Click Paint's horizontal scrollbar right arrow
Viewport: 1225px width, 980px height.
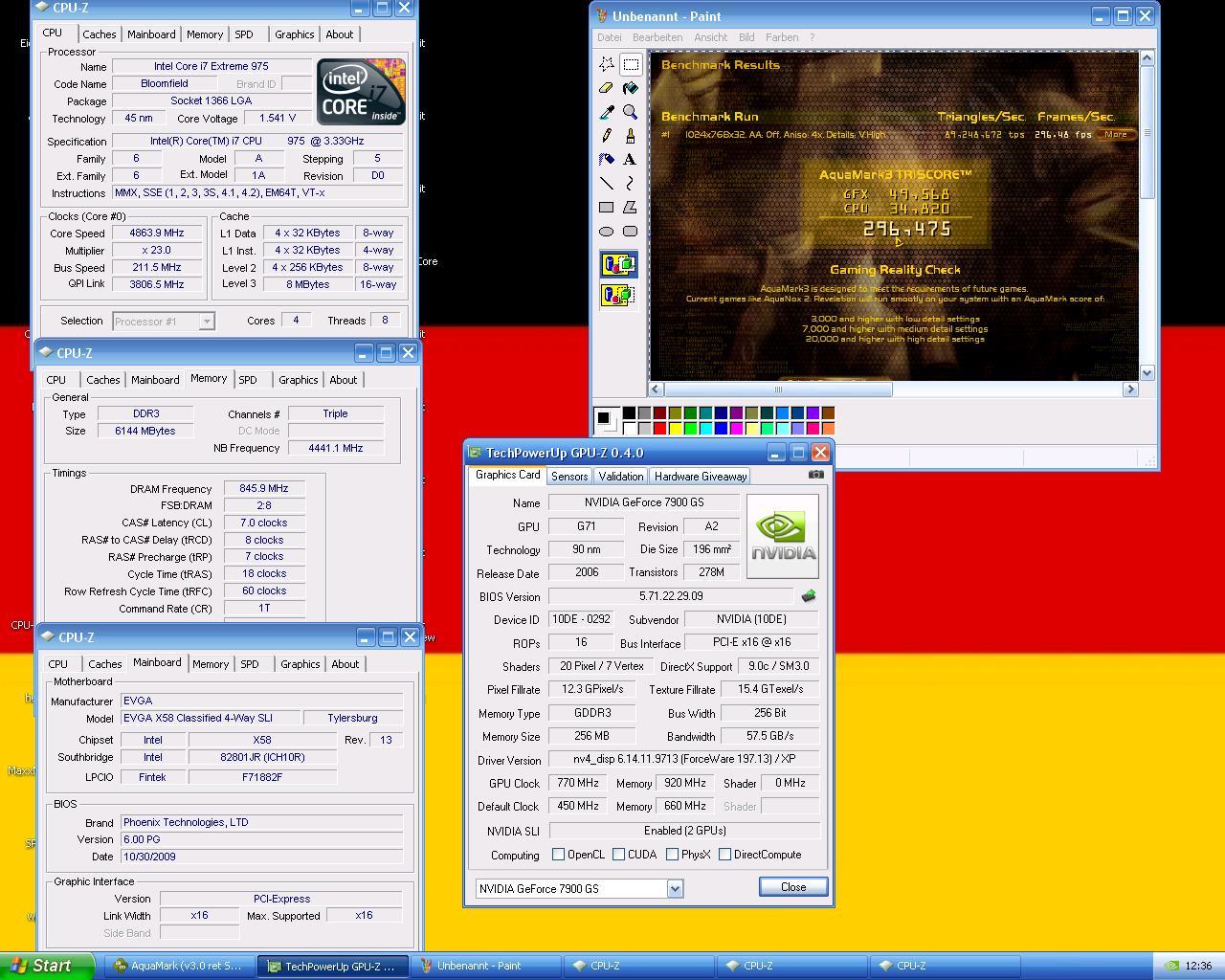pos(1130,390)
